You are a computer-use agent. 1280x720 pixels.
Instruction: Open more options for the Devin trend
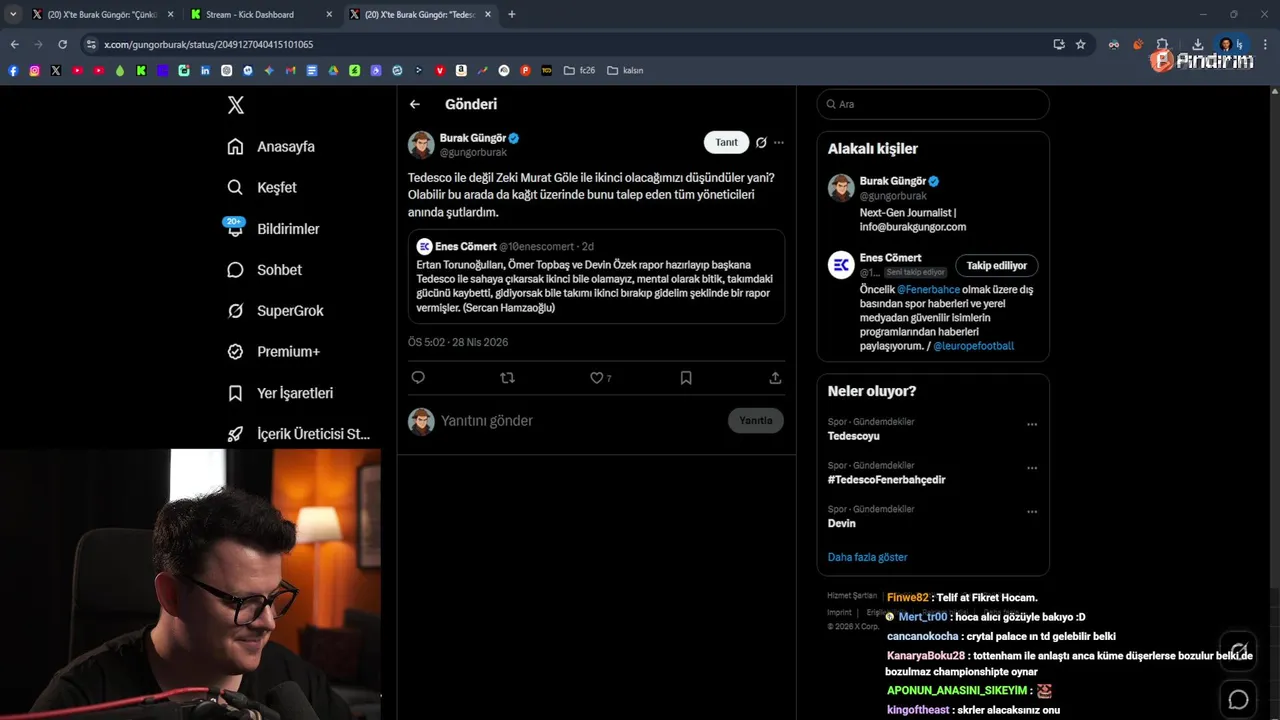point(1032,513)
